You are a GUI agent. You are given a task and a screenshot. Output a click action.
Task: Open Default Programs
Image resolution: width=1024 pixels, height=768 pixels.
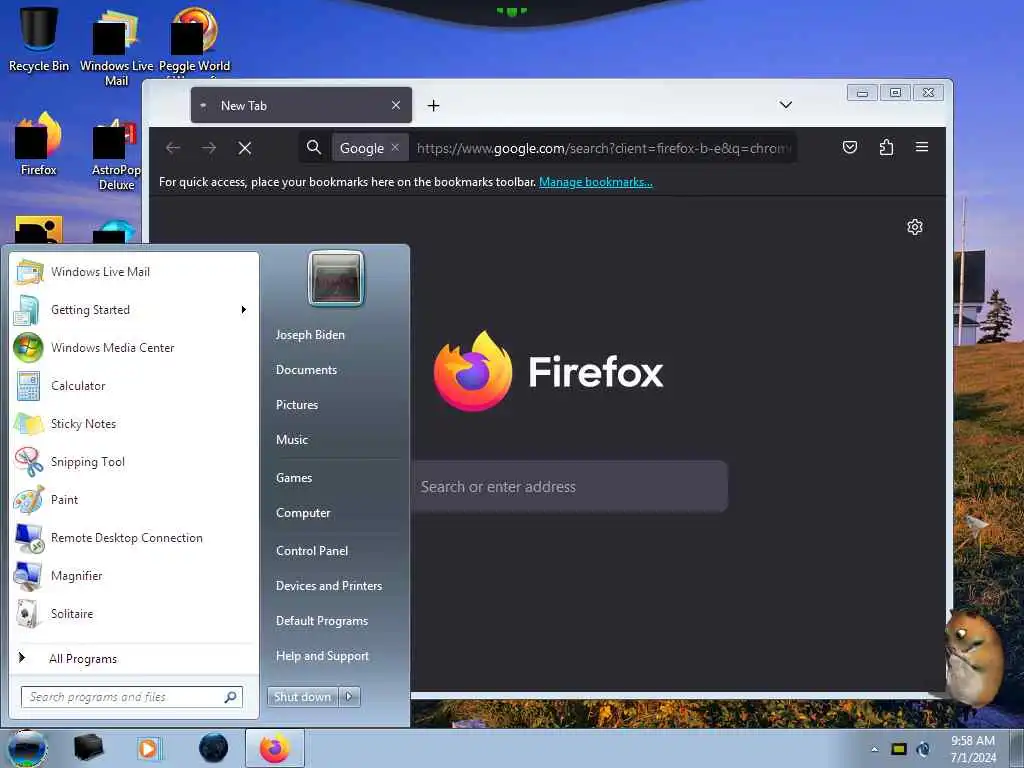click(322, 621)
